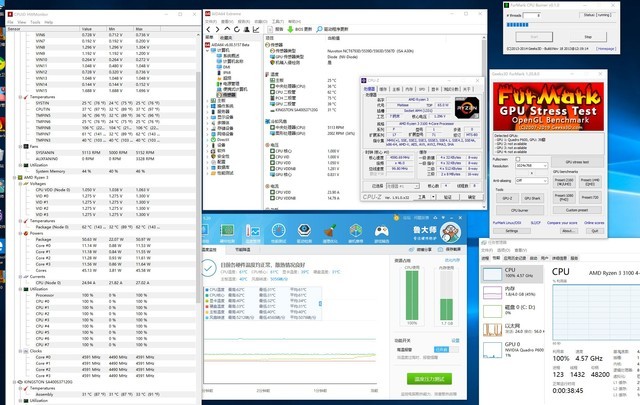Click AIDA64 driver update magnifier
Screen dimensions: 640x405
pyautogui.click(x=320, y=29)
